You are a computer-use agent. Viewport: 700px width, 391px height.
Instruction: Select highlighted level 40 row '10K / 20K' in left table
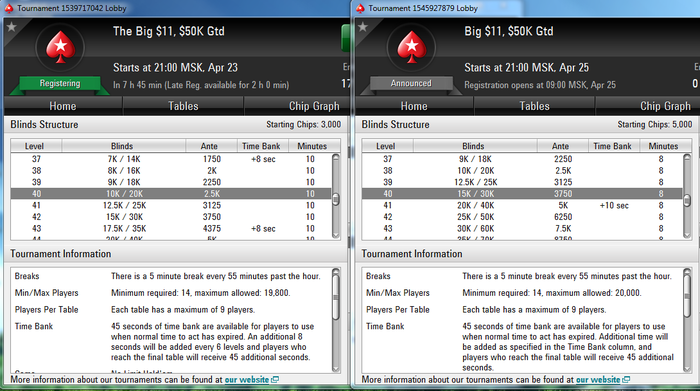[171, 194]
